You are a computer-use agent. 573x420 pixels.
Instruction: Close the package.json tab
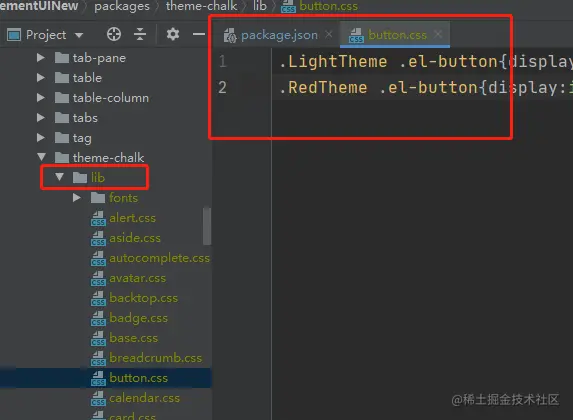click(x=329, y=34)
